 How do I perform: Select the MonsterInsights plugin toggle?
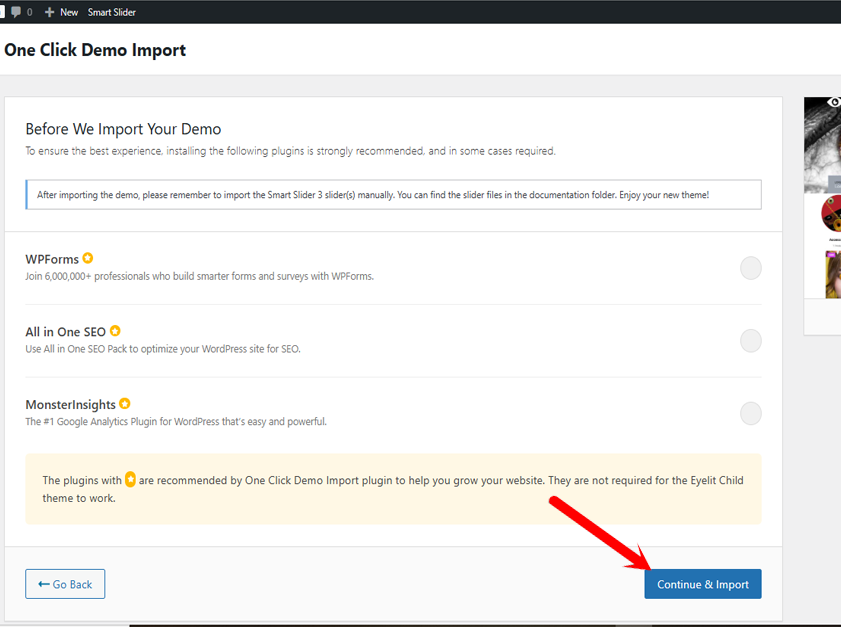point(750,413)
